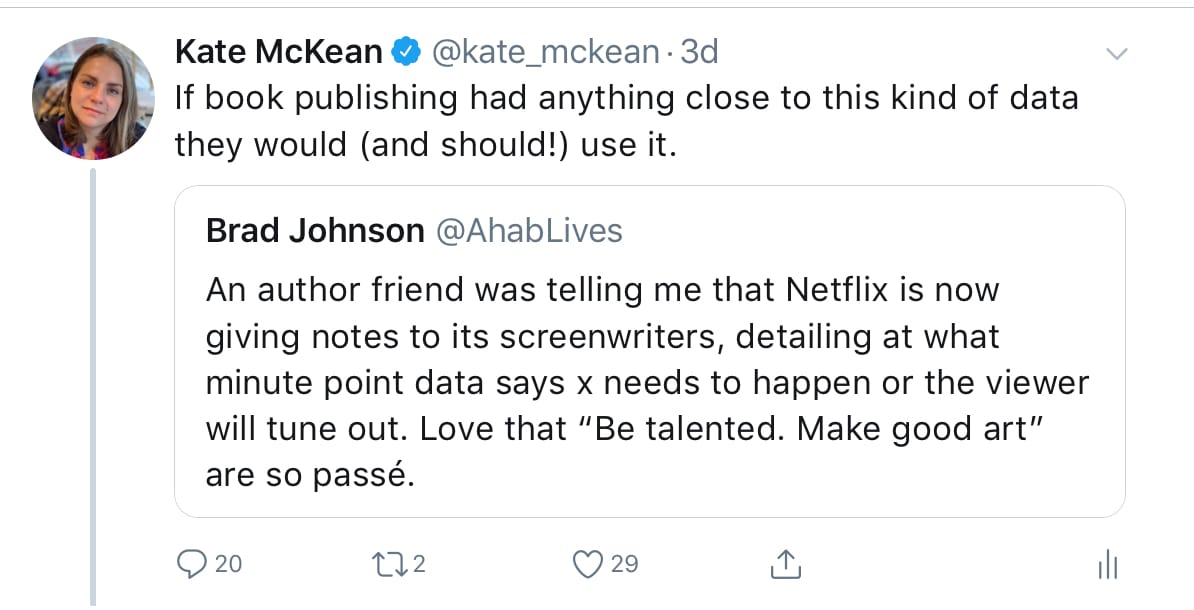Select the @AhabLives handle

click(x=528, y=231)
